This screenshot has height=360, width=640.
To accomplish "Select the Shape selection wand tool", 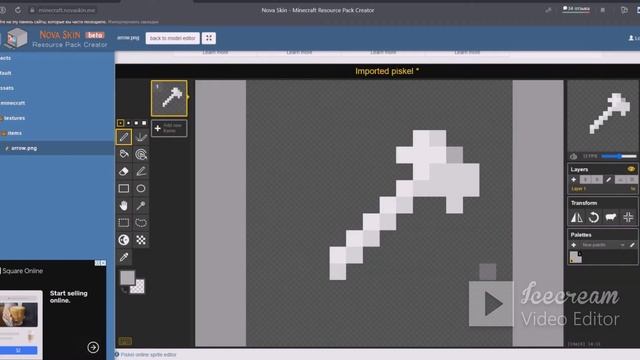I will coord(141,206).
